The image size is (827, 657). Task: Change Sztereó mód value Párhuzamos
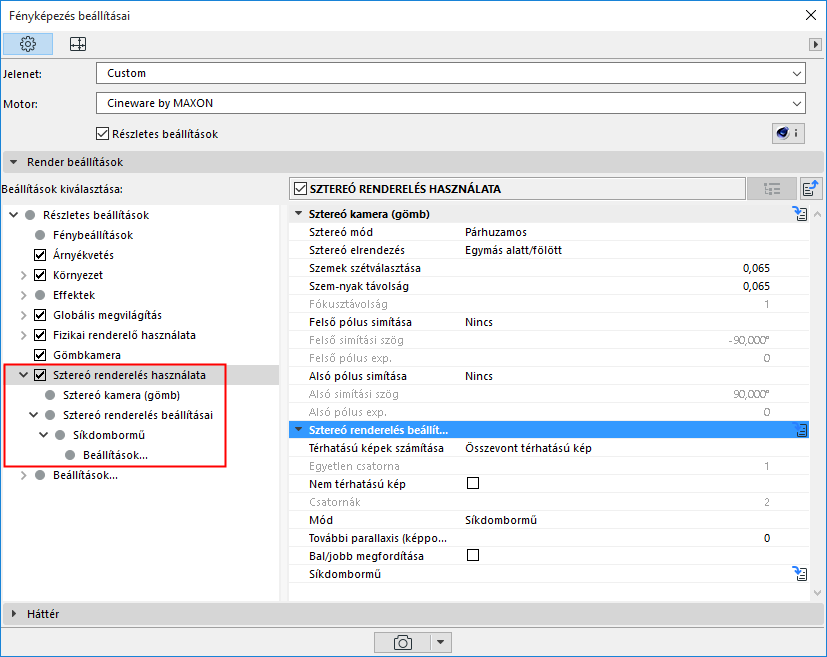click(x=496, y=232)
